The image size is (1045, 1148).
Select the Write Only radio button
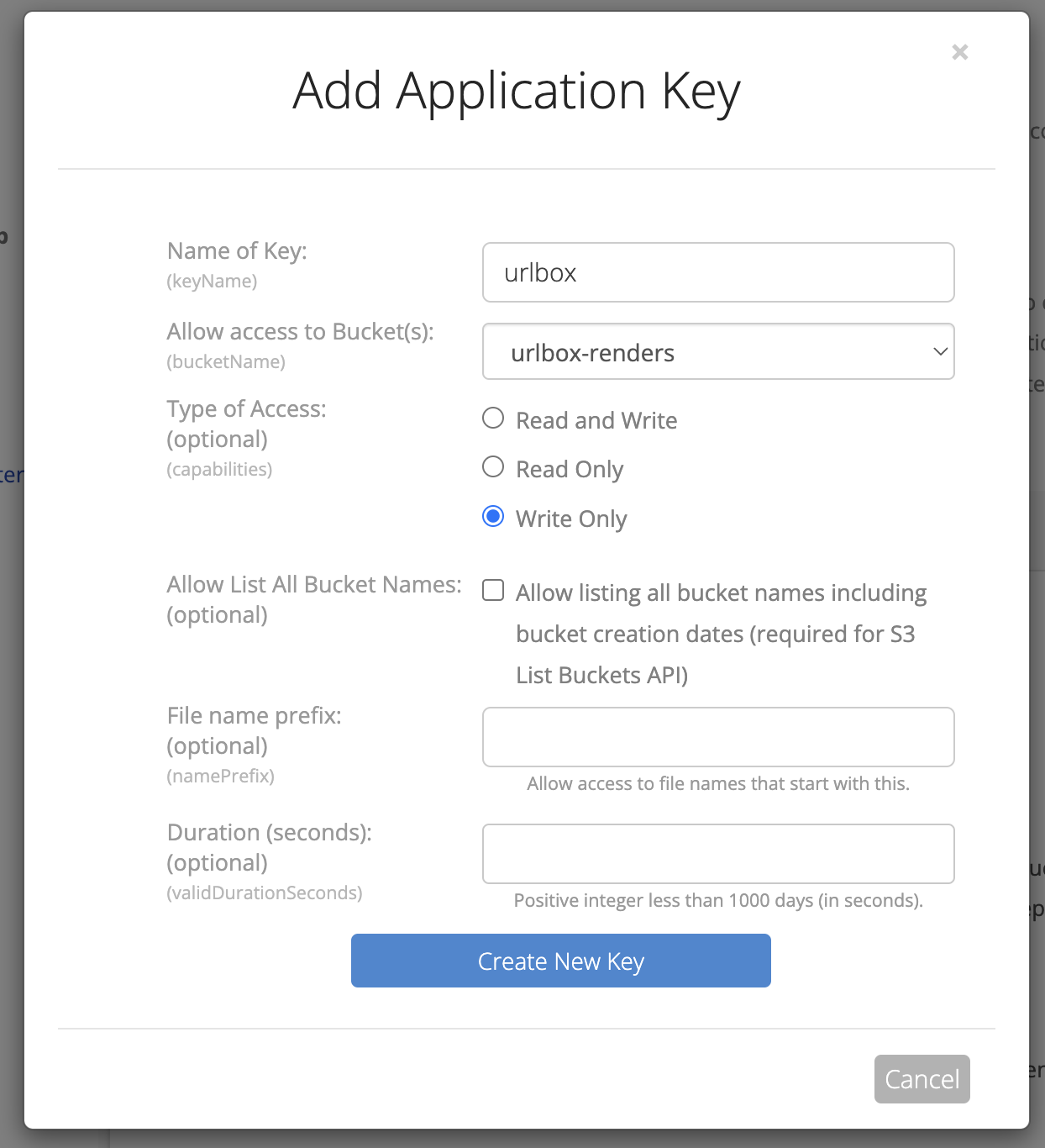tap(493, 516)
